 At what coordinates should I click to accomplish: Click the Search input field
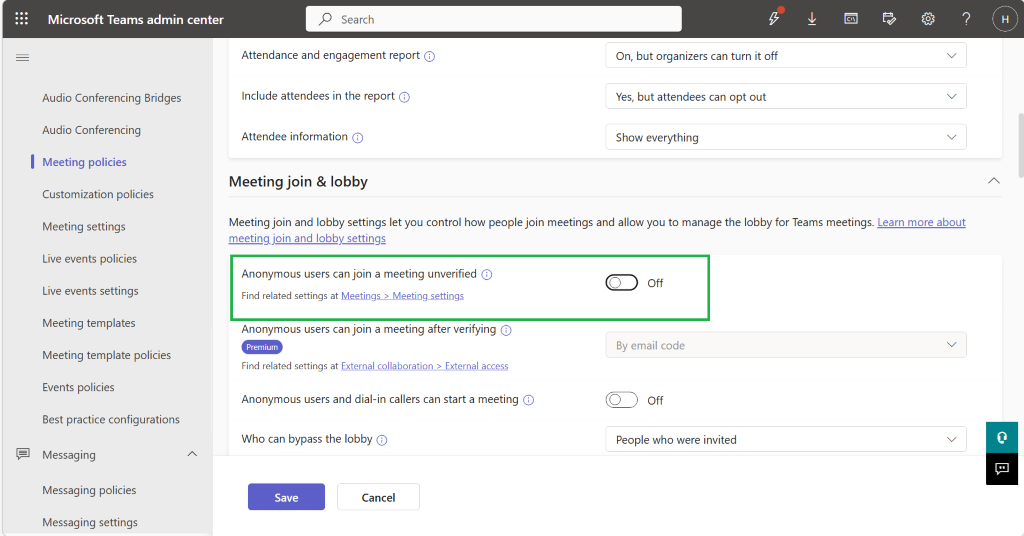[x=494, y=19]
